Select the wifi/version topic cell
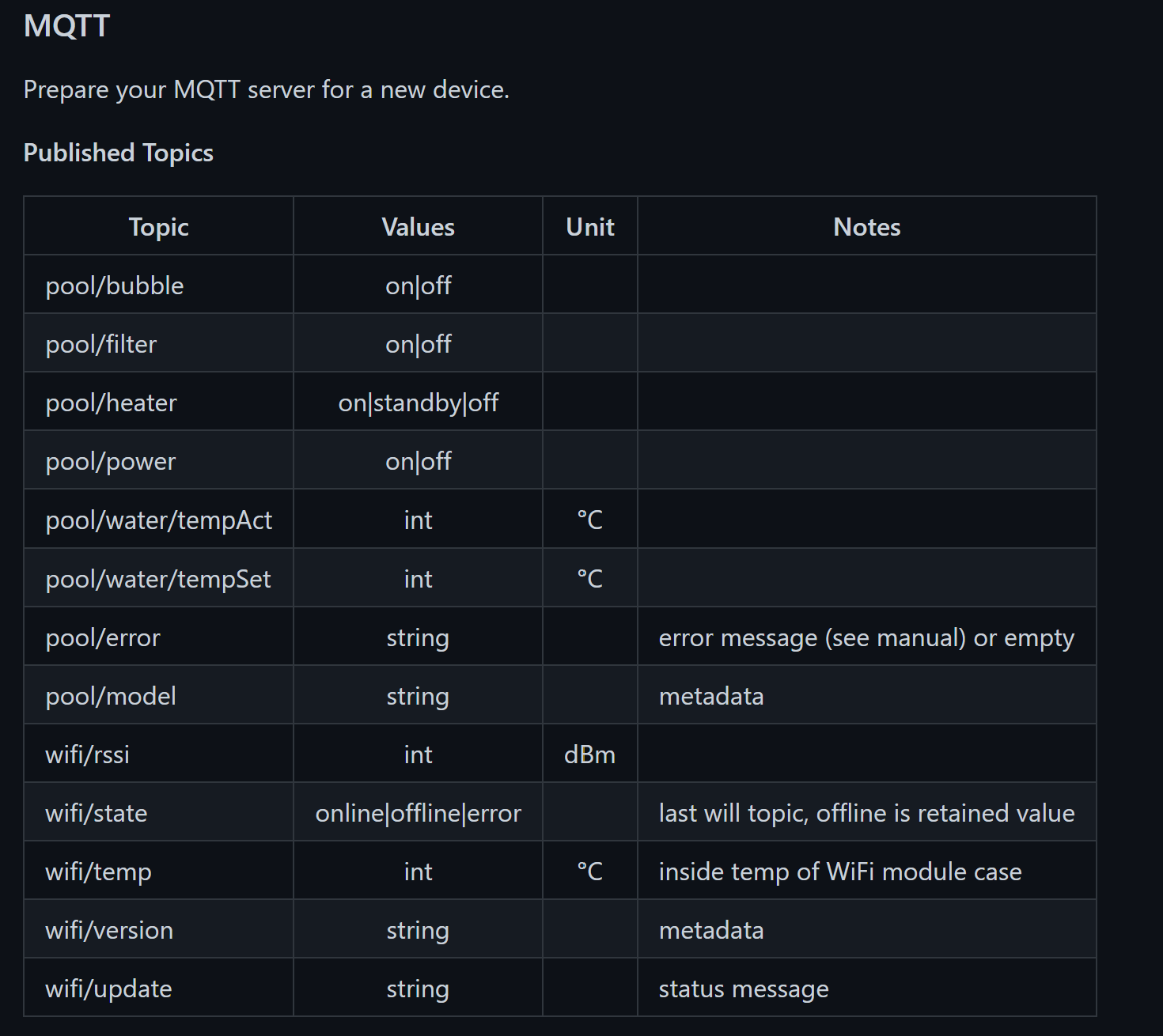Image resolution: width=1163 pixels, height=1036 pixels. pos(109,930)
